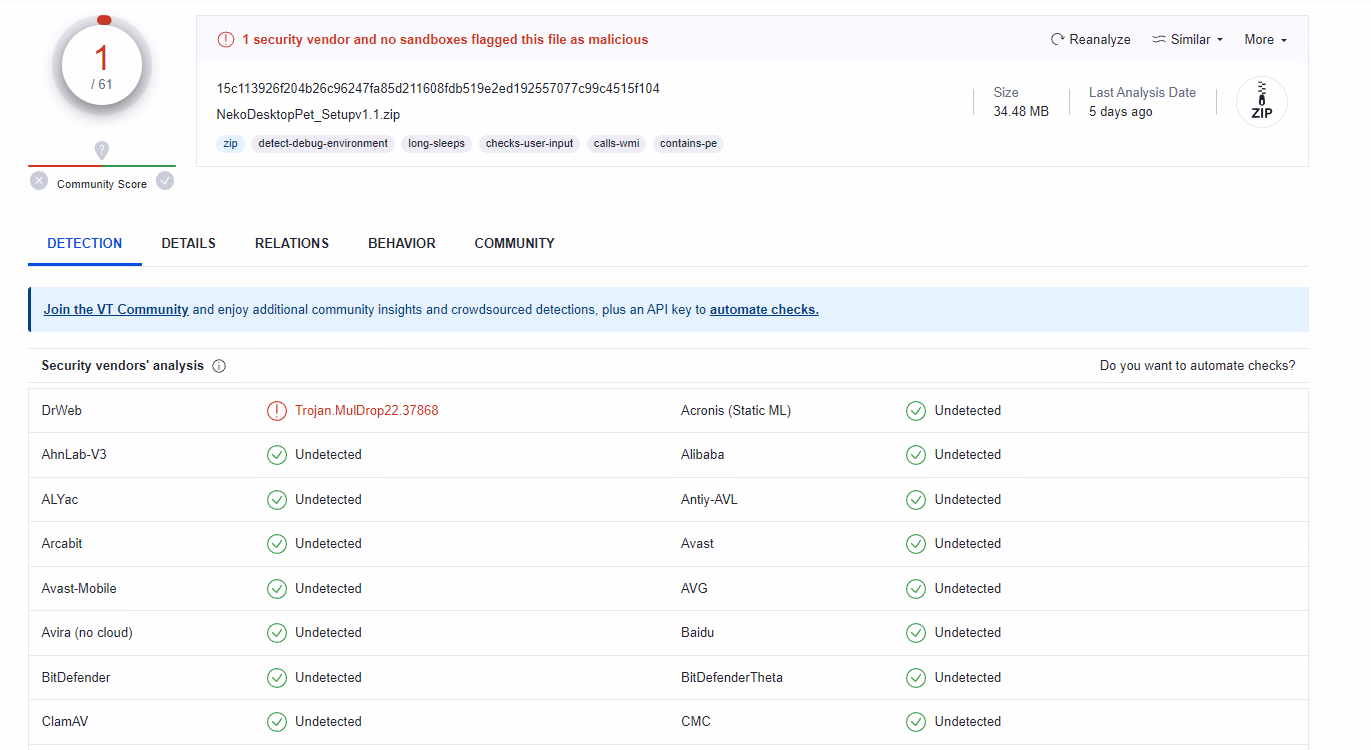Click the NekoDesktopPet_Setupv1.1.zip file name

pos(308,115)
